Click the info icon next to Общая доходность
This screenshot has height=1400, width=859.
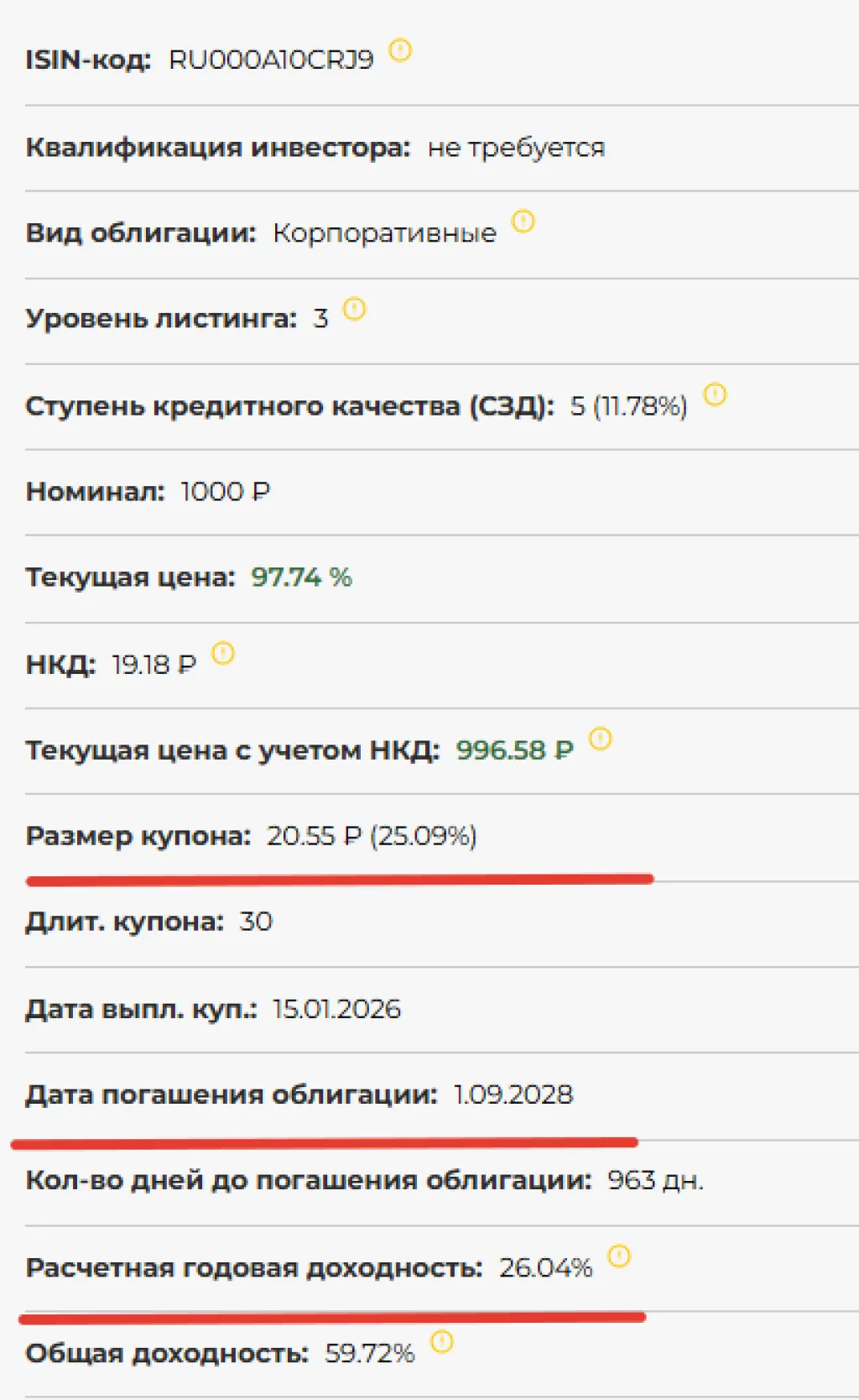442,1341
